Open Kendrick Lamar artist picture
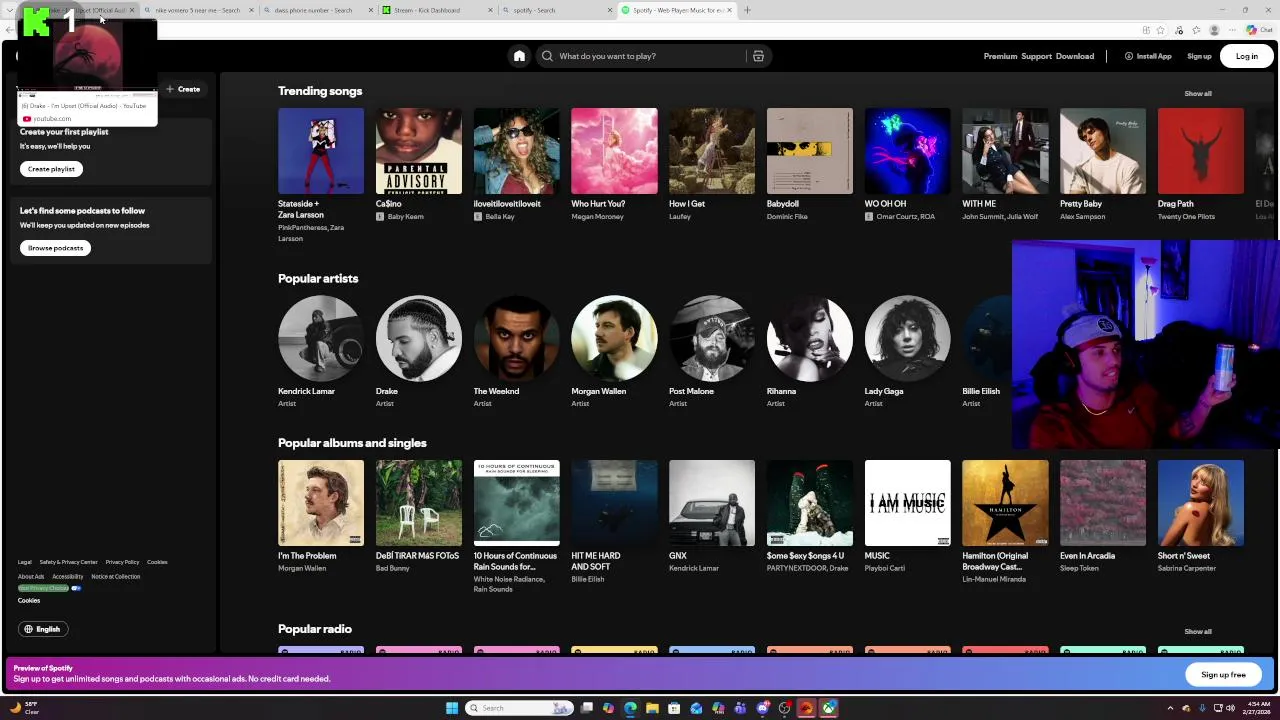Screen dimensions: 1280x720 tap(321, 338)
